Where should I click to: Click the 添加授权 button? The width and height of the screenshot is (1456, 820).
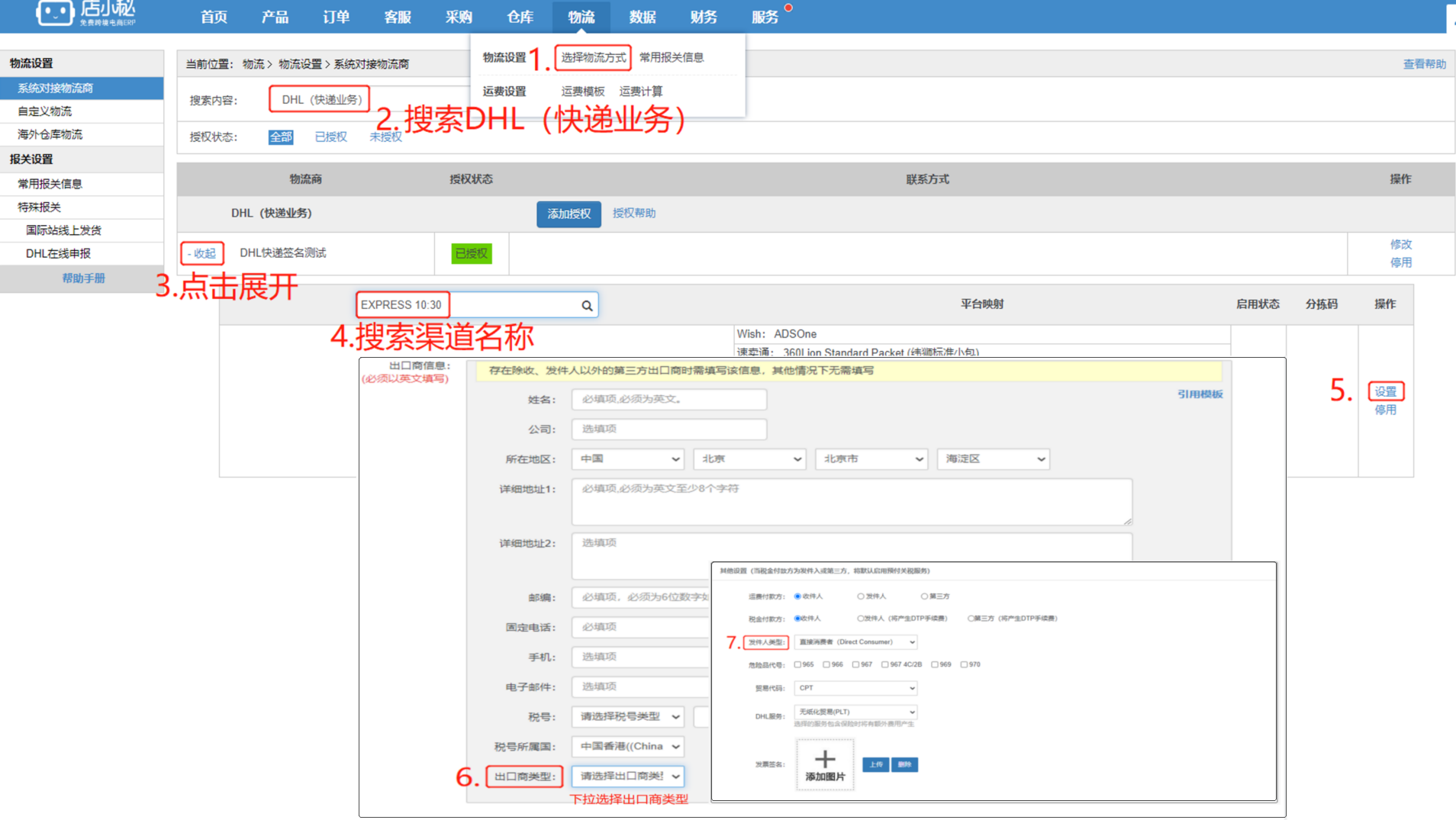569,214
